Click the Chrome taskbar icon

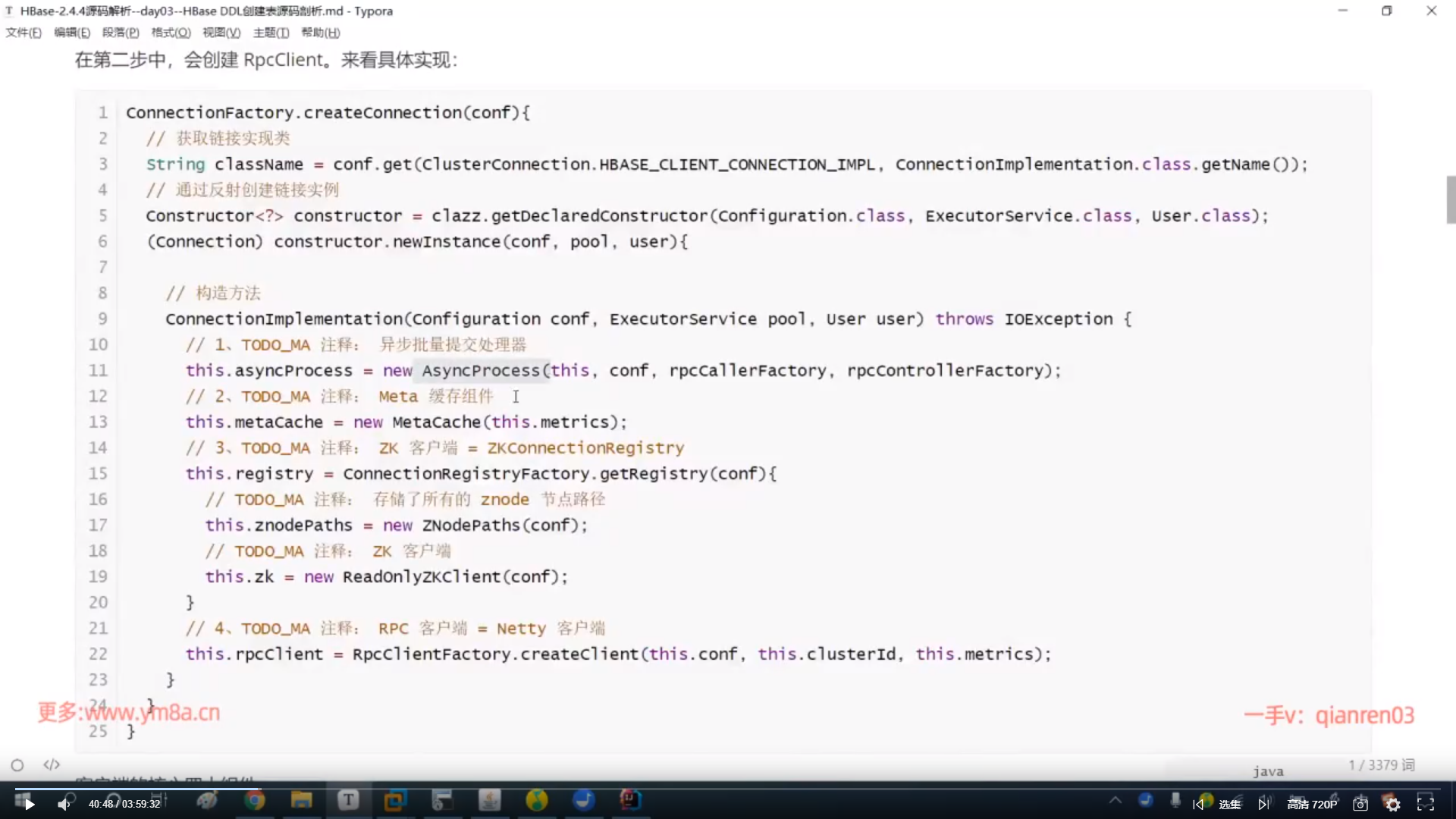tap(255, 800)
